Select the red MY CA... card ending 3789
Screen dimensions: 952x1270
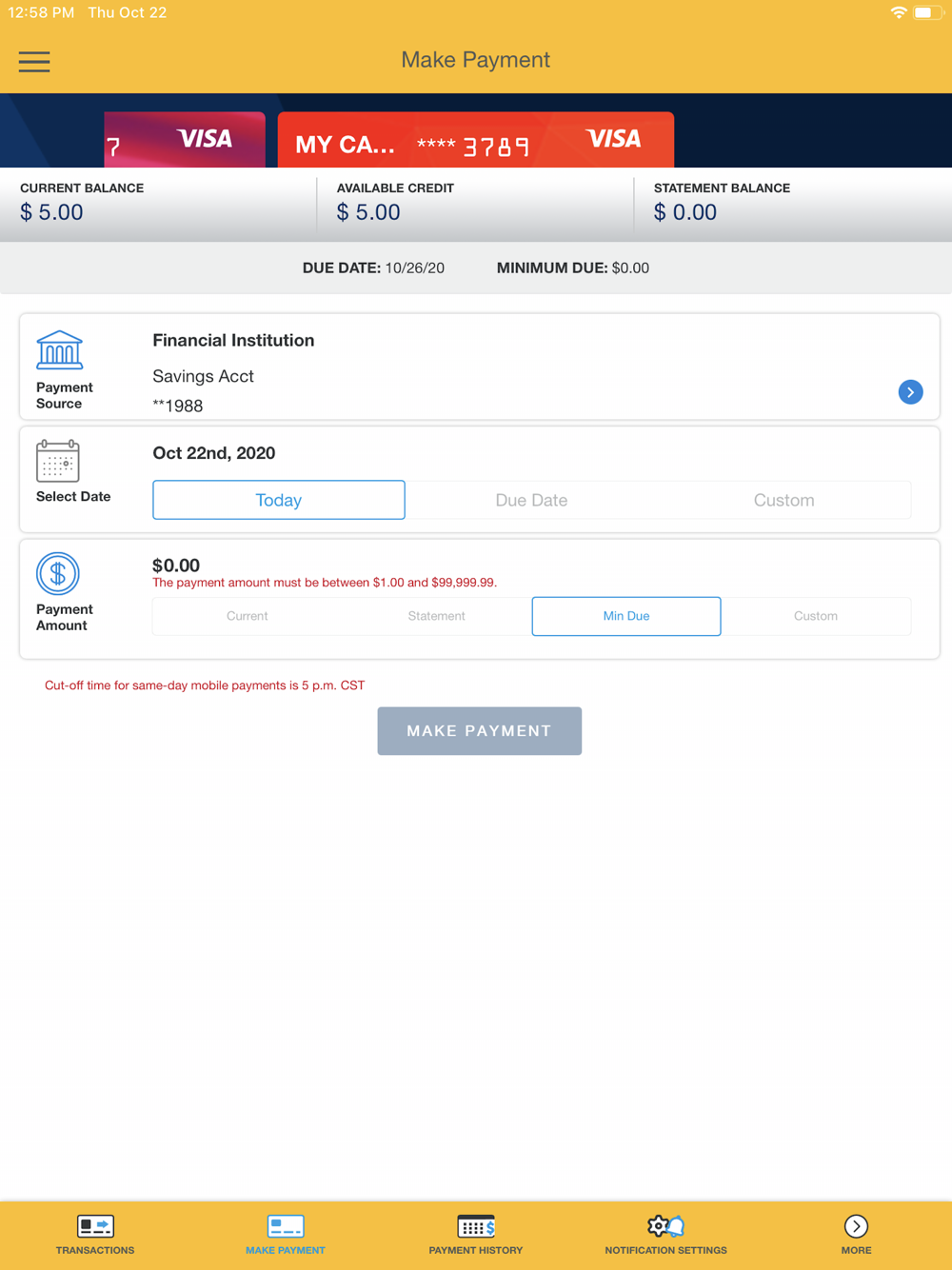click(x=476, y=140)
